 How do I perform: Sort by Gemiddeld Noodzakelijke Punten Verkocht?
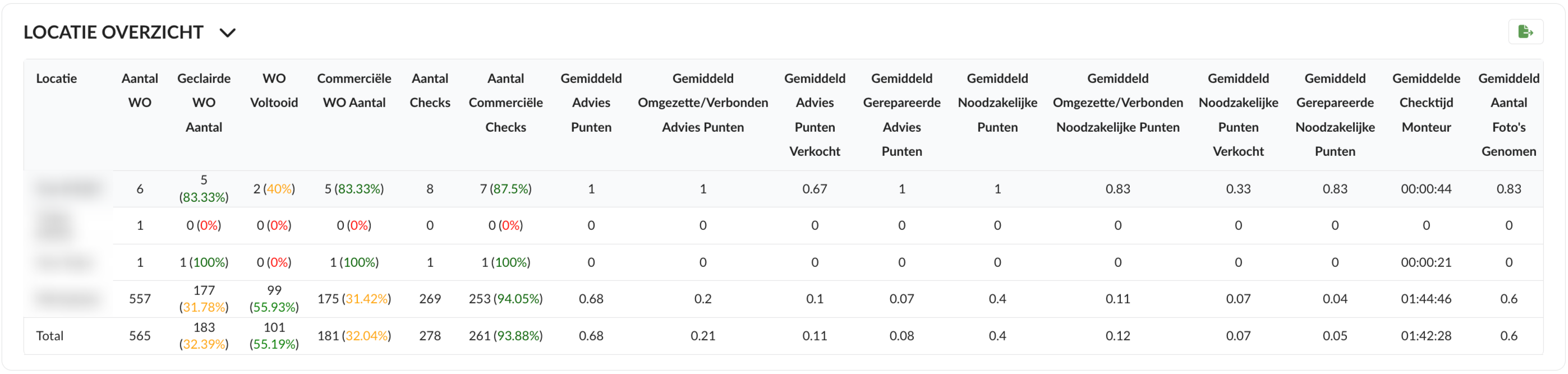(1238, 115)
